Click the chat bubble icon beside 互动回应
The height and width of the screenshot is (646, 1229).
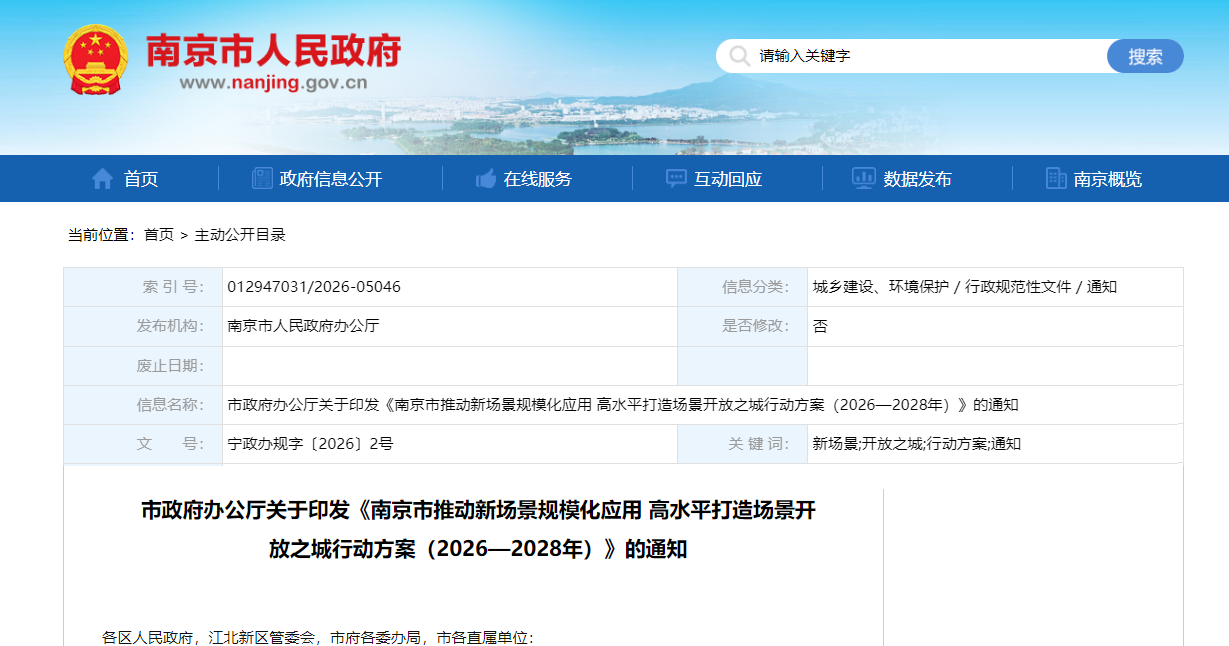676,179
